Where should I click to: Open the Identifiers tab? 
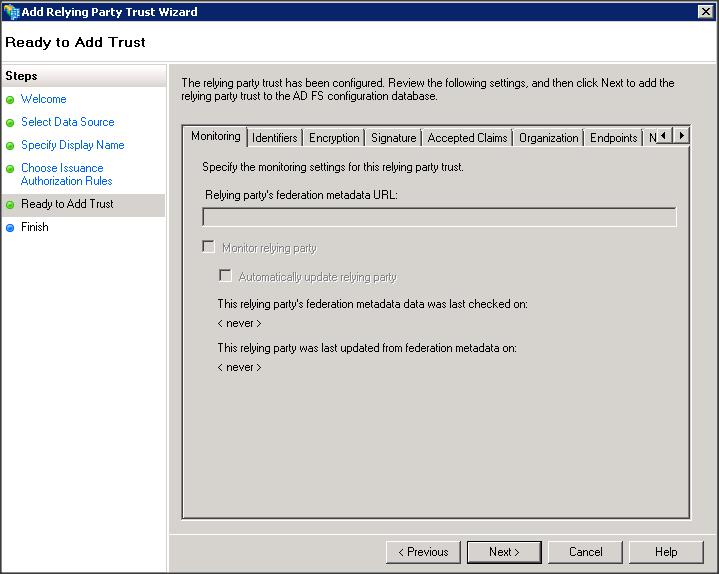point(275,138)
